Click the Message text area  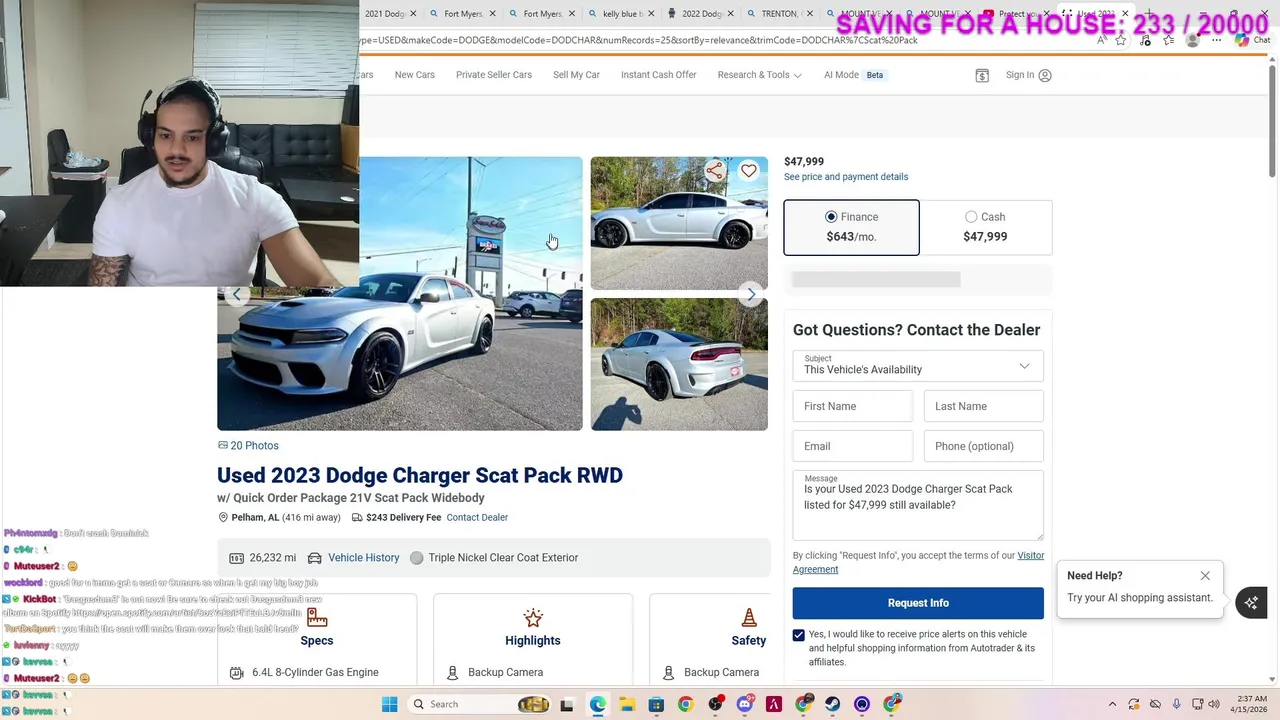pyautogui.click(x=918, y=505)
